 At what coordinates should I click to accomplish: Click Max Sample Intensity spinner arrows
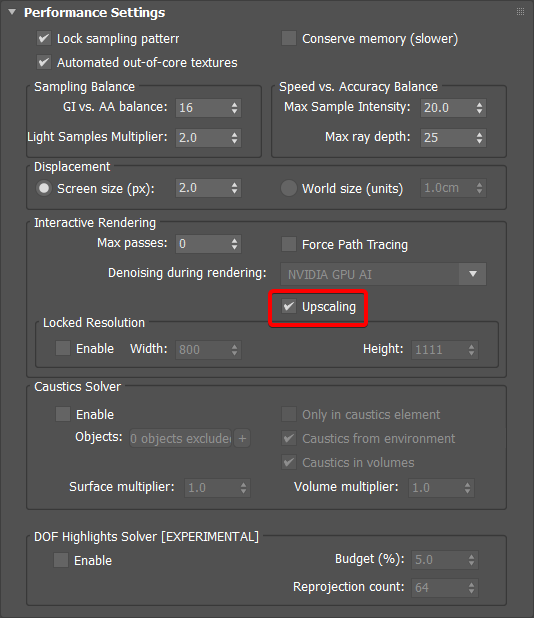click(x=479, y=108)
